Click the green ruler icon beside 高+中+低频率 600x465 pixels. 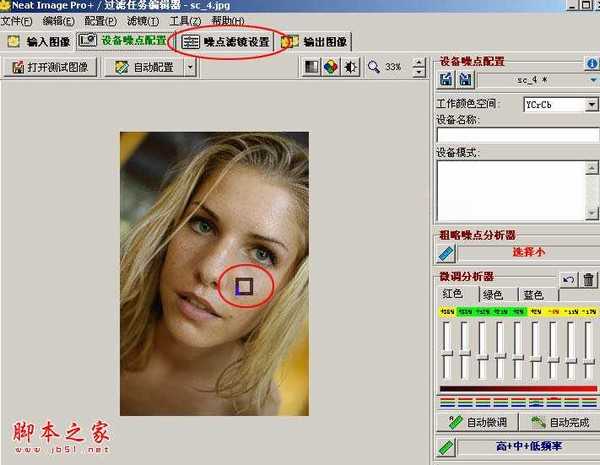tap(446, 447)
